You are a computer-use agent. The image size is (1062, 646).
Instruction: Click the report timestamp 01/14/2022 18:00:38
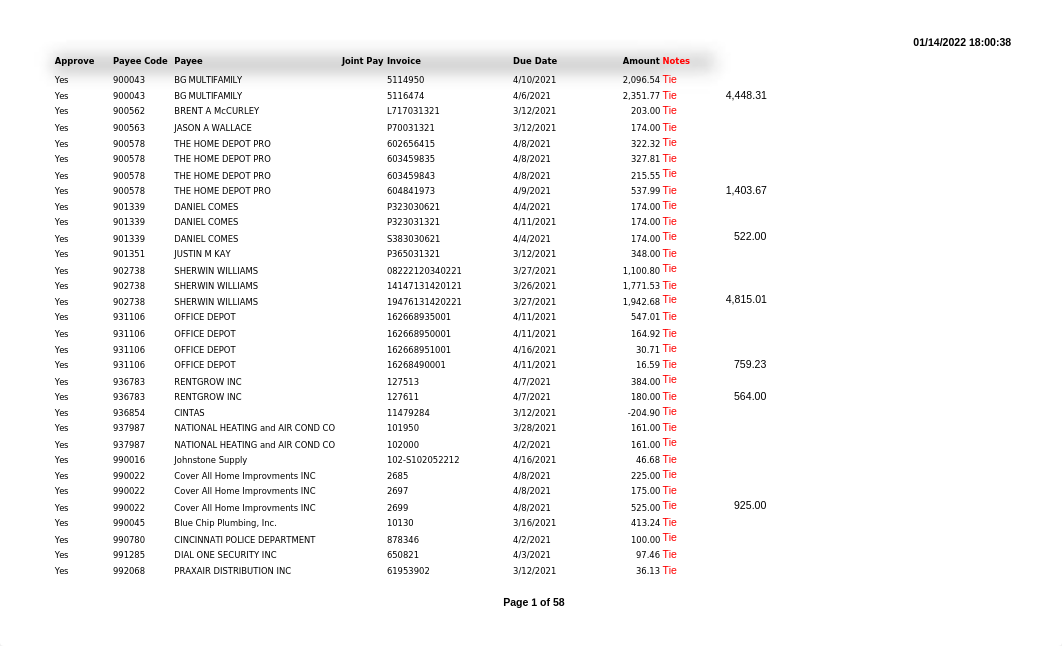961,42
